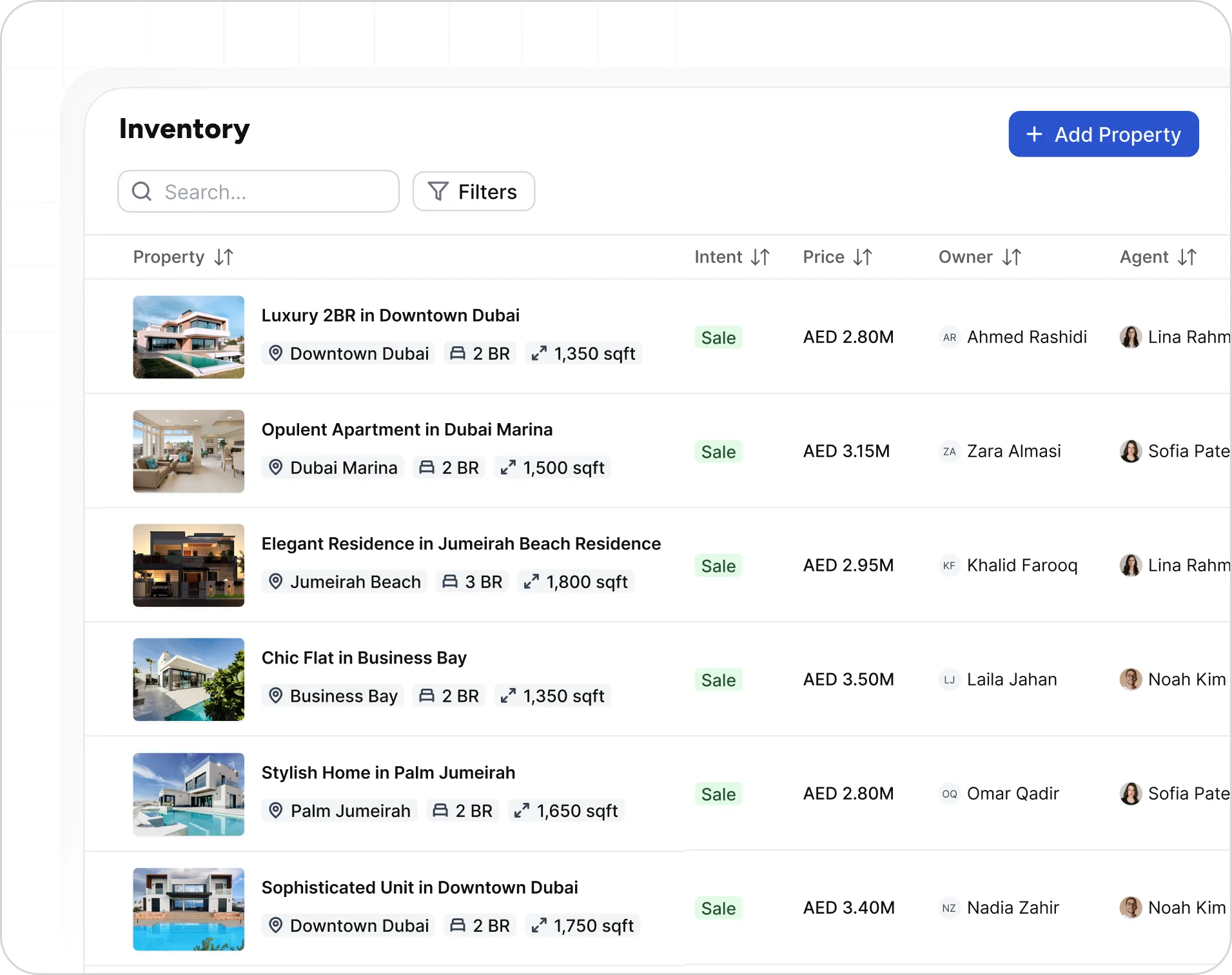Click location pin icon for Dubai Marina
The height and width of the screenshot is (975, 1232).
point(276,468)
